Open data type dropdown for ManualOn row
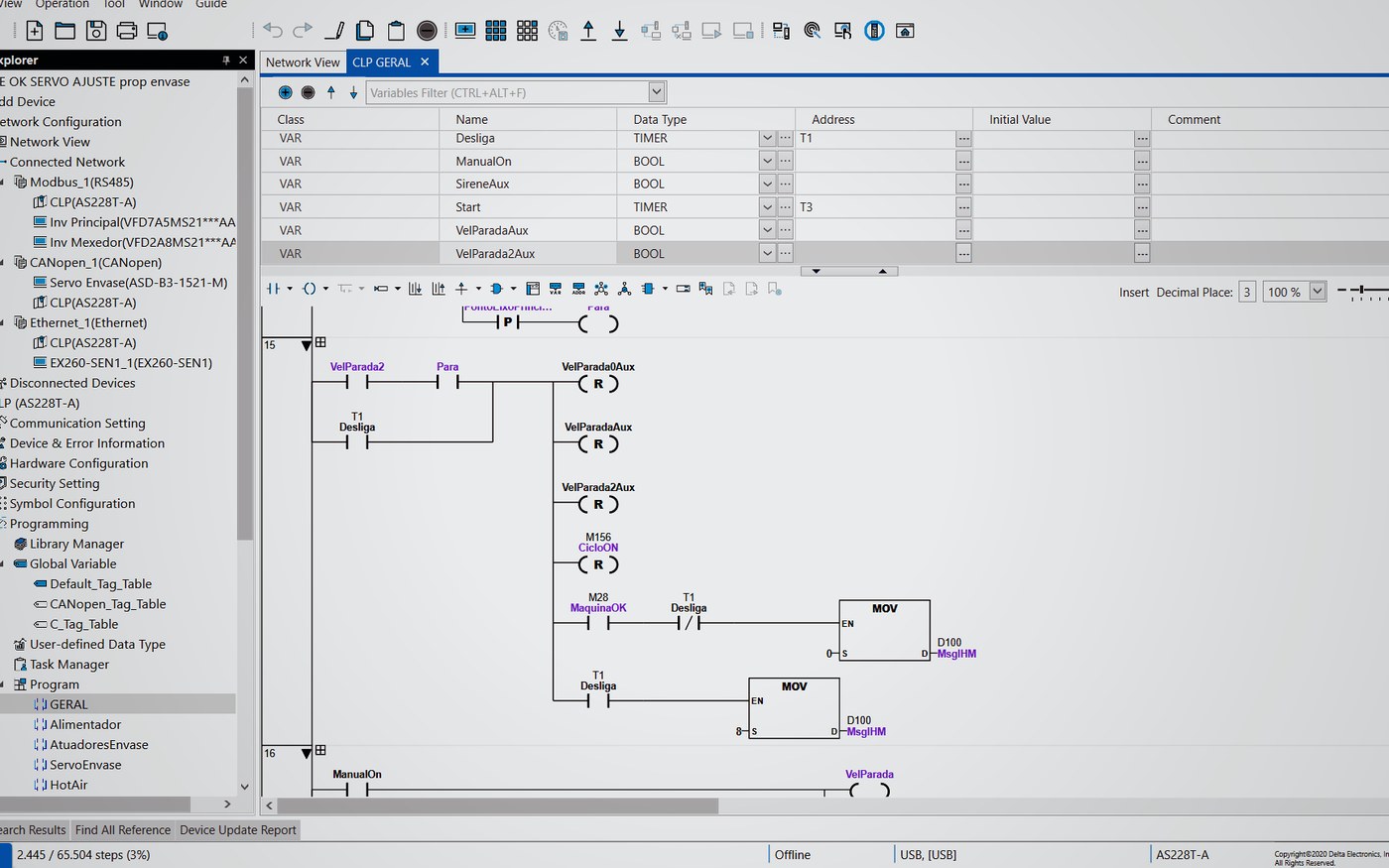1389x868 pixels. click(767, 161)
